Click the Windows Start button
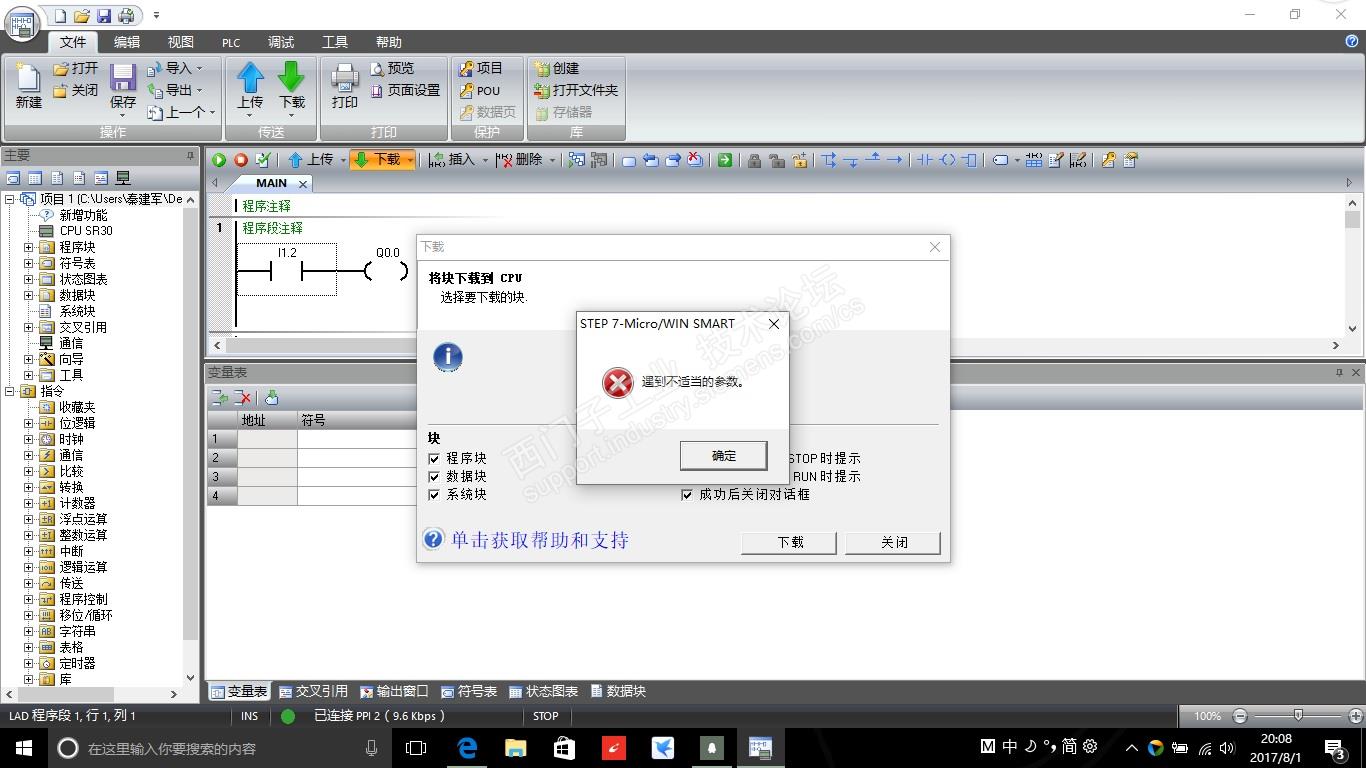1366x768 pixels. click(x=23, y=748)
